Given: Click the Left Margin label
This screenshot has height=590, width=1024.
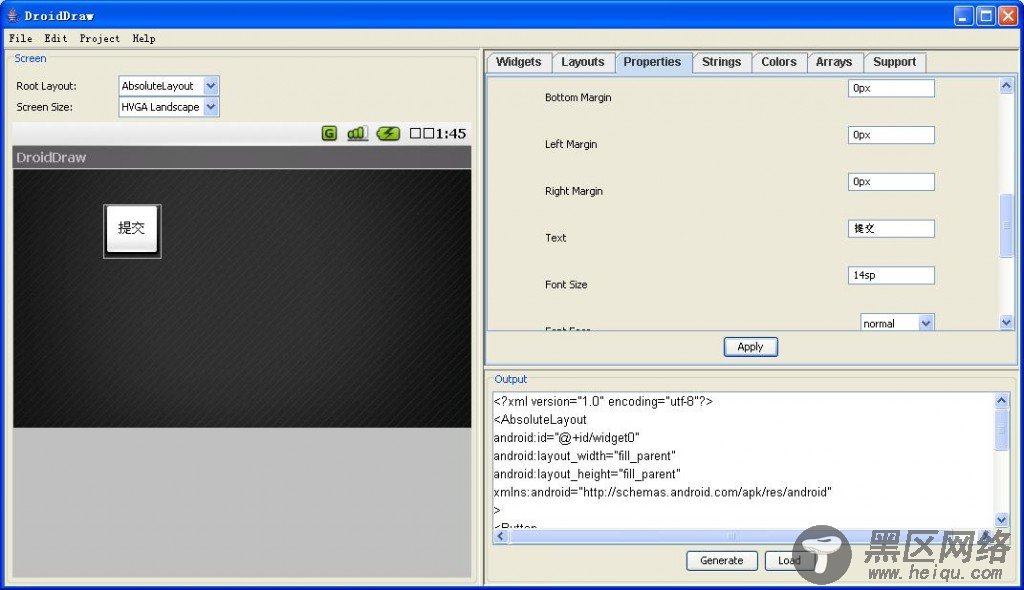Looking at the screenshot, I should tap(571, 144).
